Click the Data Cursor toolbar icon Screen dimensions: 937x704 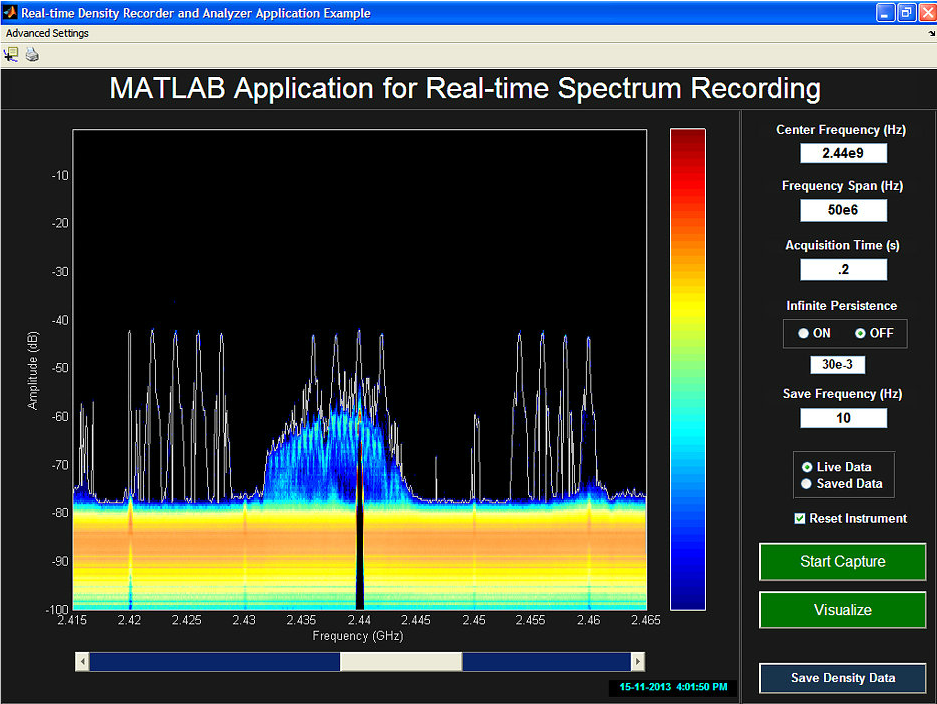click(x=11, y=55)
